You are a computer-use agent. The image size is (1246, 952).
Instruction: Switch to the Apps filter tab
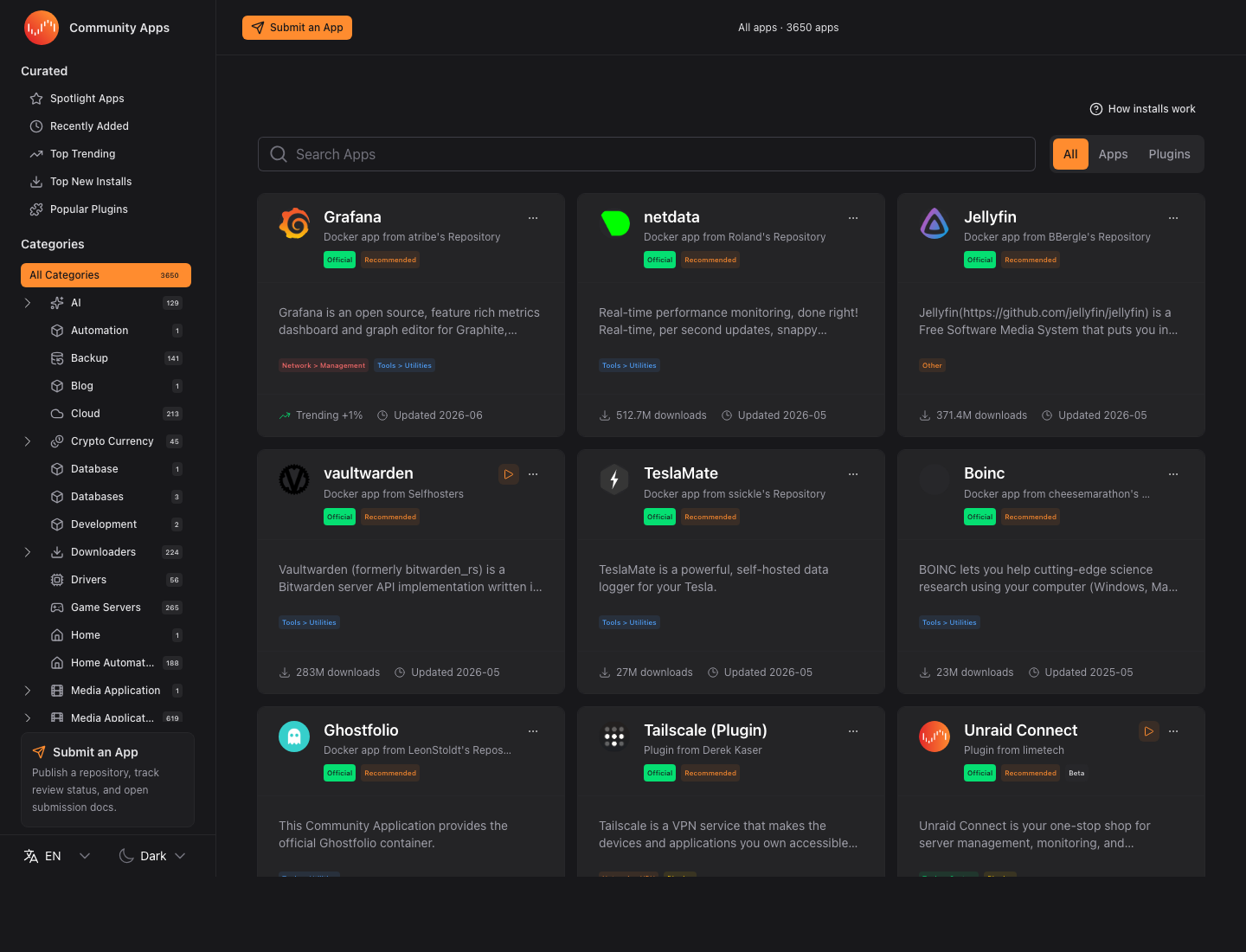click(x=1113, y=154)
